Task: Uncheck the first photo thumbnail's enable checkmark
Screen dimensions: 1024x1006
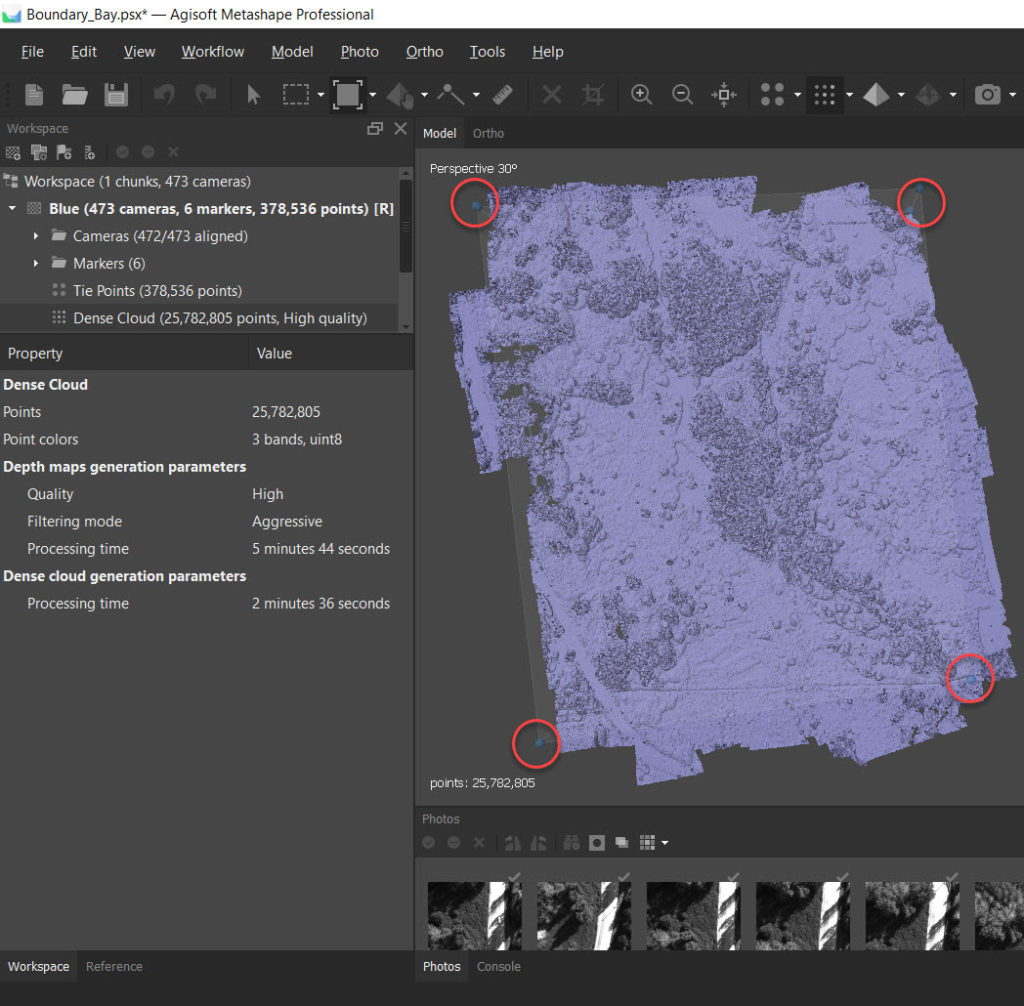Action: coord(514,876)
